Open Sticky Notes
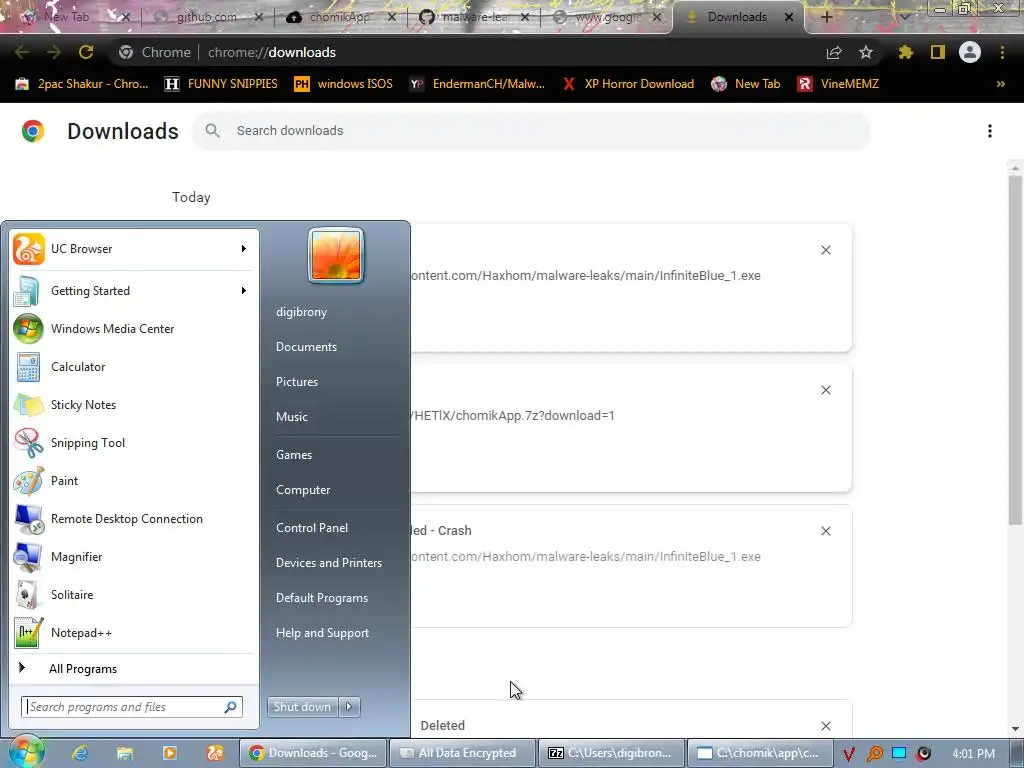The height and width of the screenshot is (768, 1024). pos(131,404)
